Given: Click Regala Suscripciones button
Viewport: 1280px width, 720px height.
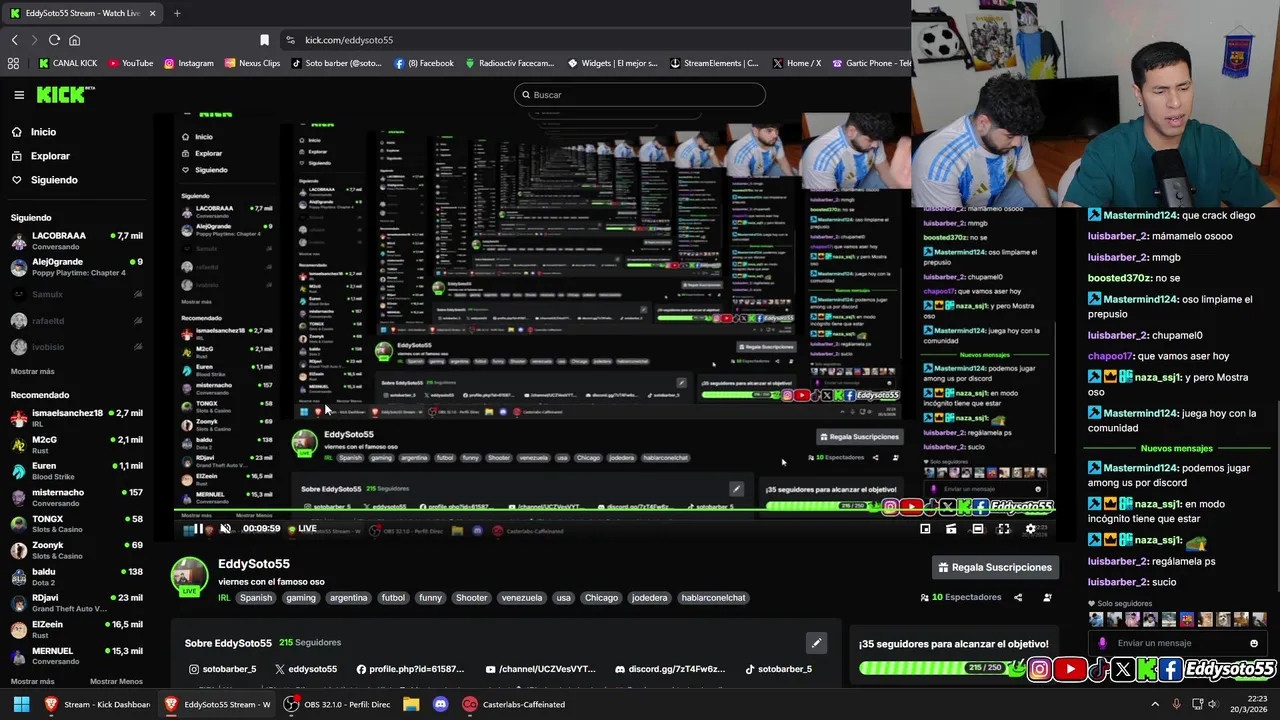Looking at the screenshot, I should [x=994, y=567].
